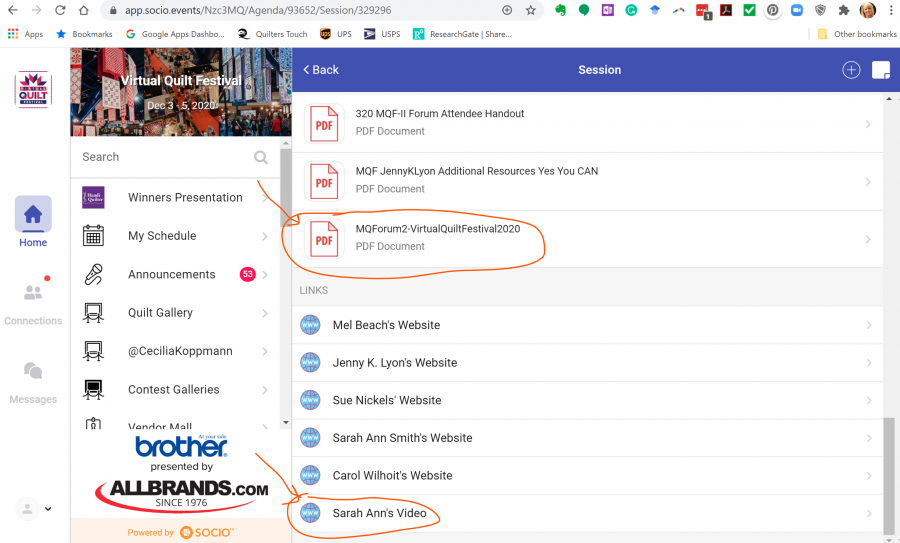This screenshot has width=900, height=543.
Task: Open MQF JennyKLyon Additional Resources PDF
Action: click(x=587, y=181)
